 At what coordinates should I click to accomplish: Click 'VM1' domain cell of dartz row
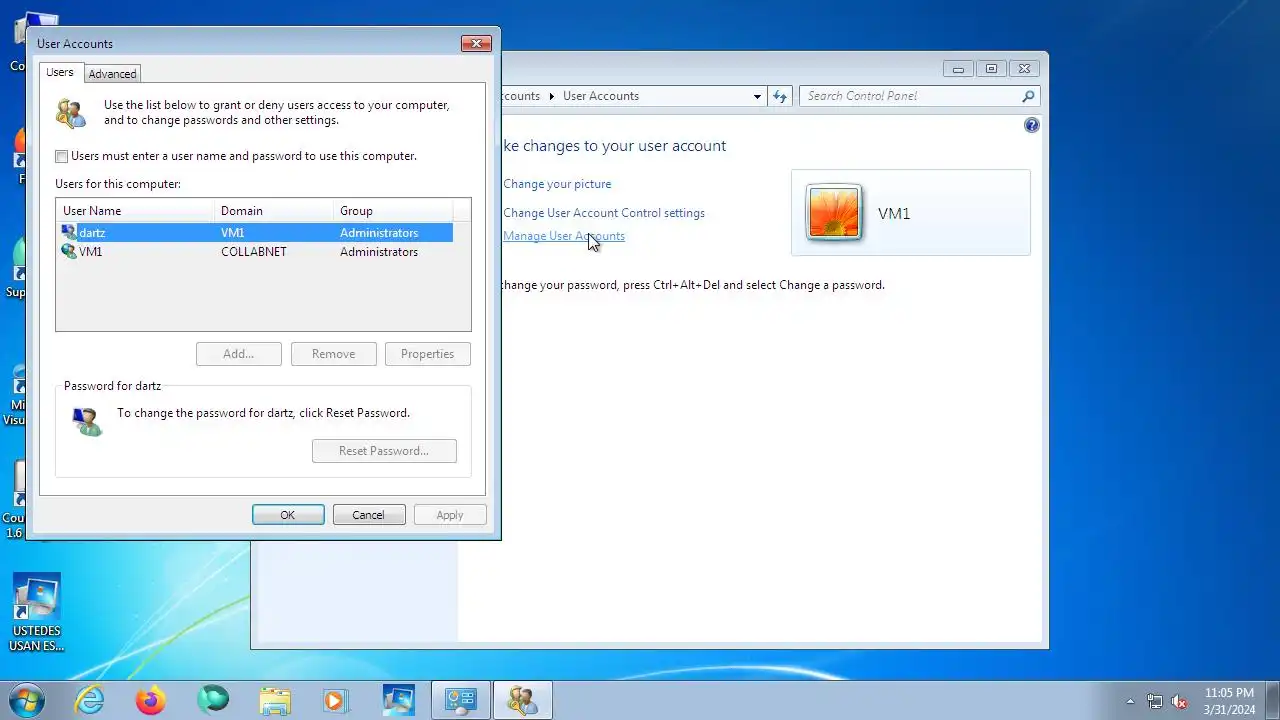233,232
